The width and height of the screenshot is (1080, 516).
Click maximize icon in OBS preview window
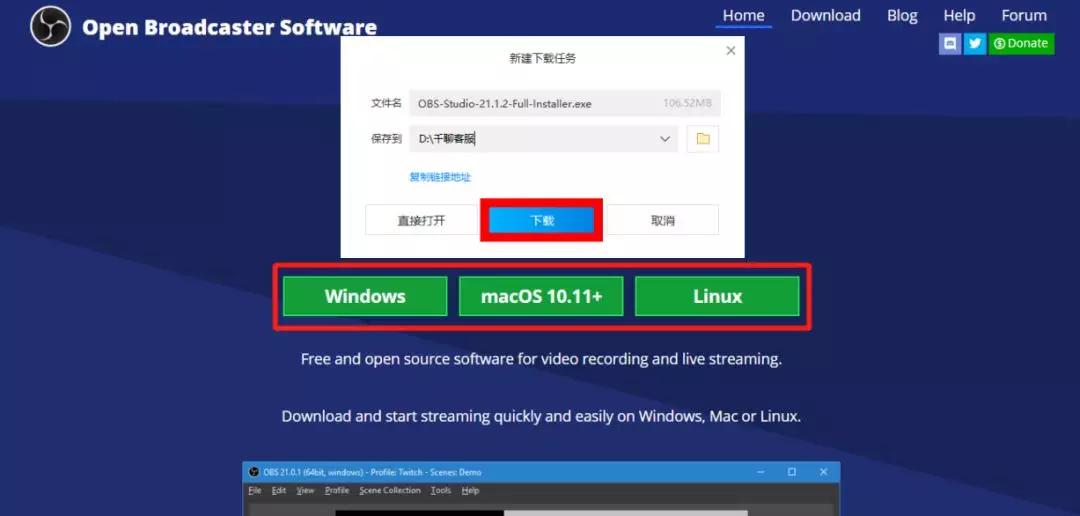coord(792,473)
